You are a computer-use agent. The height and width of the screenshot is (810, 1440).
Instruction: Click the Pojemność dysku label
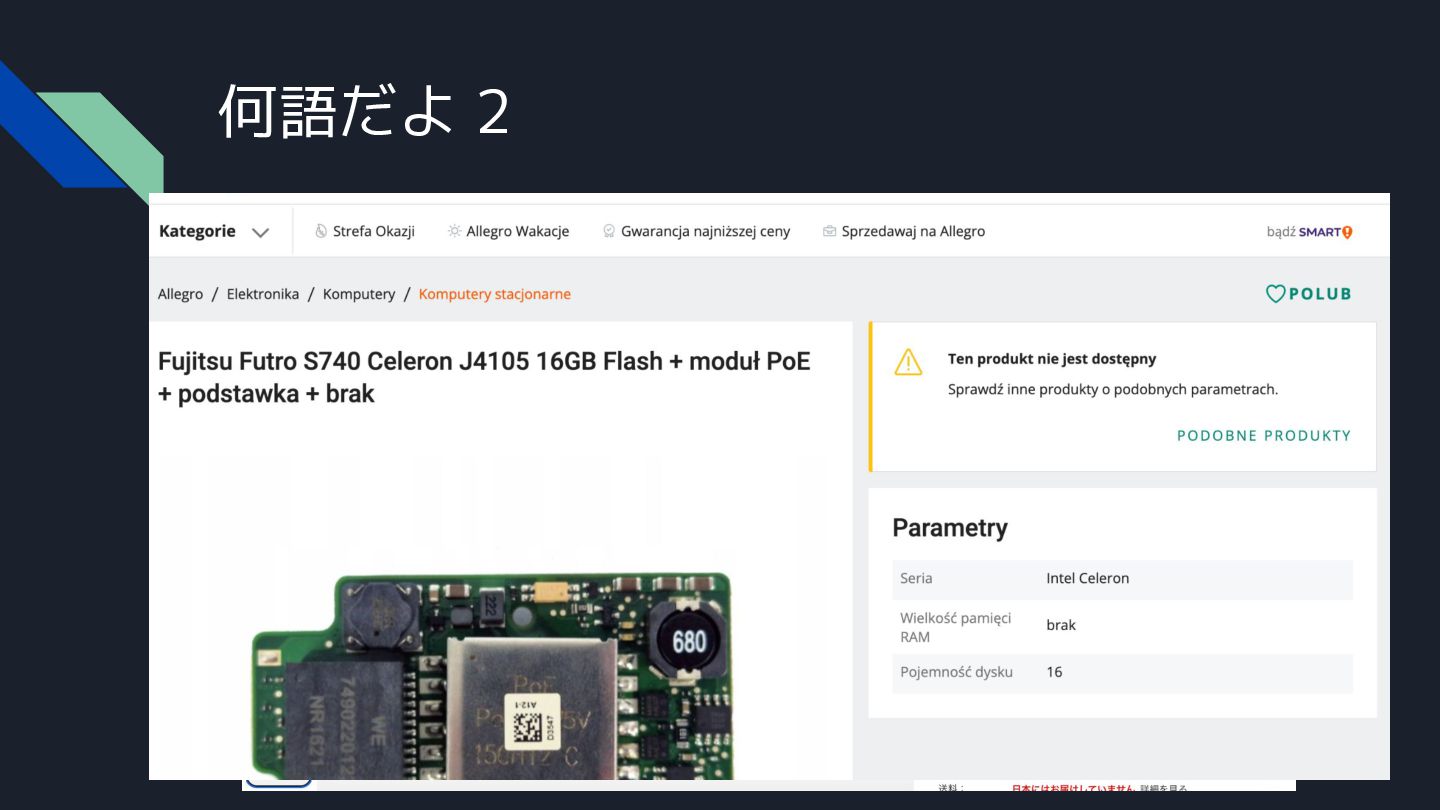[956, 672]
